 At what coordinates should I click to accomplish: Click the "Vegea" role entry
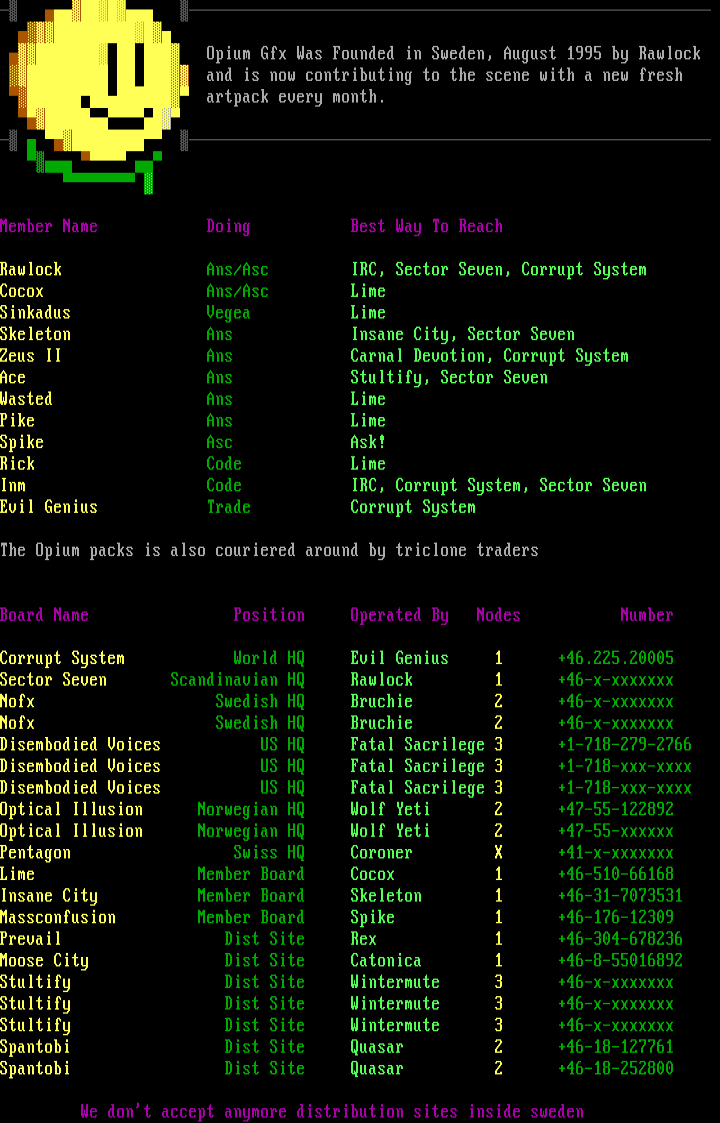coord(228,313)
